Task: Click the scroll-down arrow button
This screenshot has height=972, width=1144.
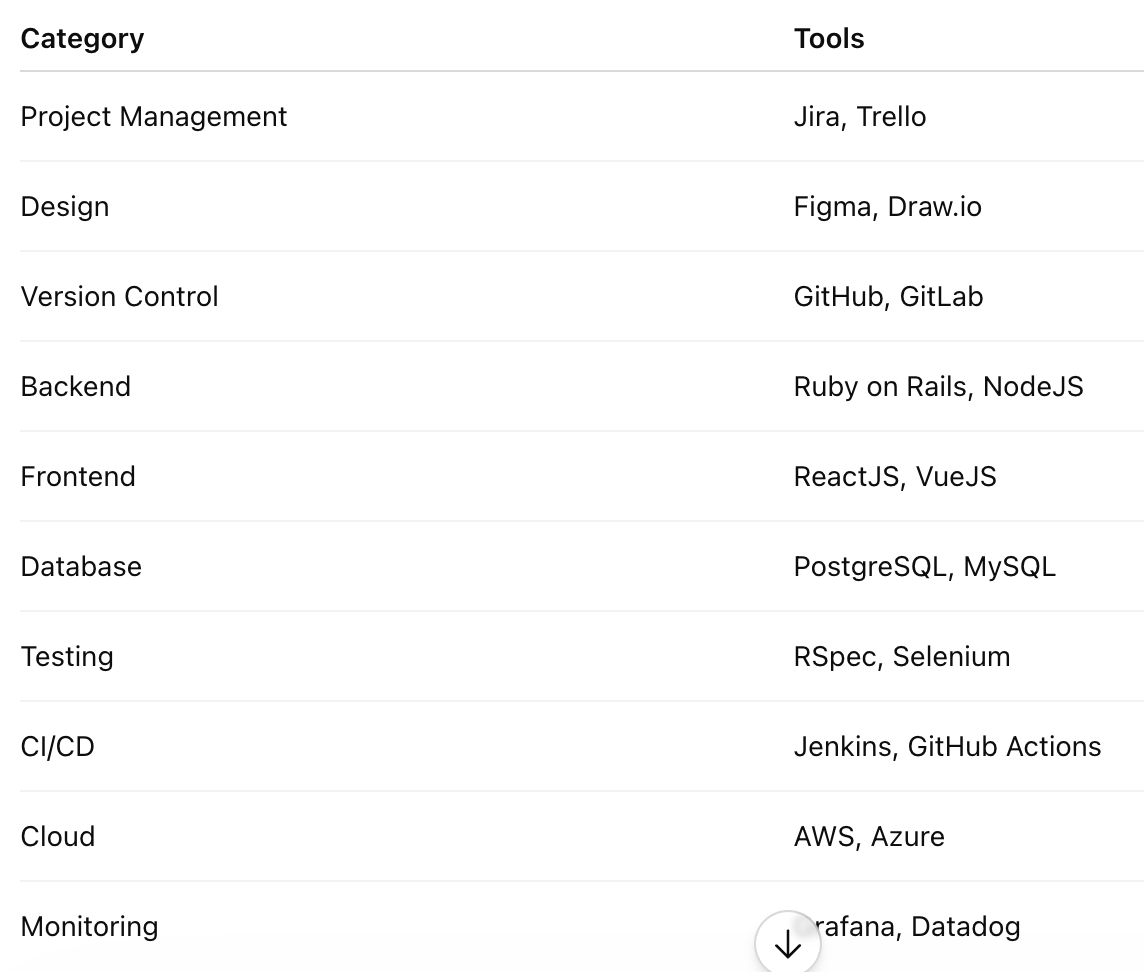Action: [787, 944]
